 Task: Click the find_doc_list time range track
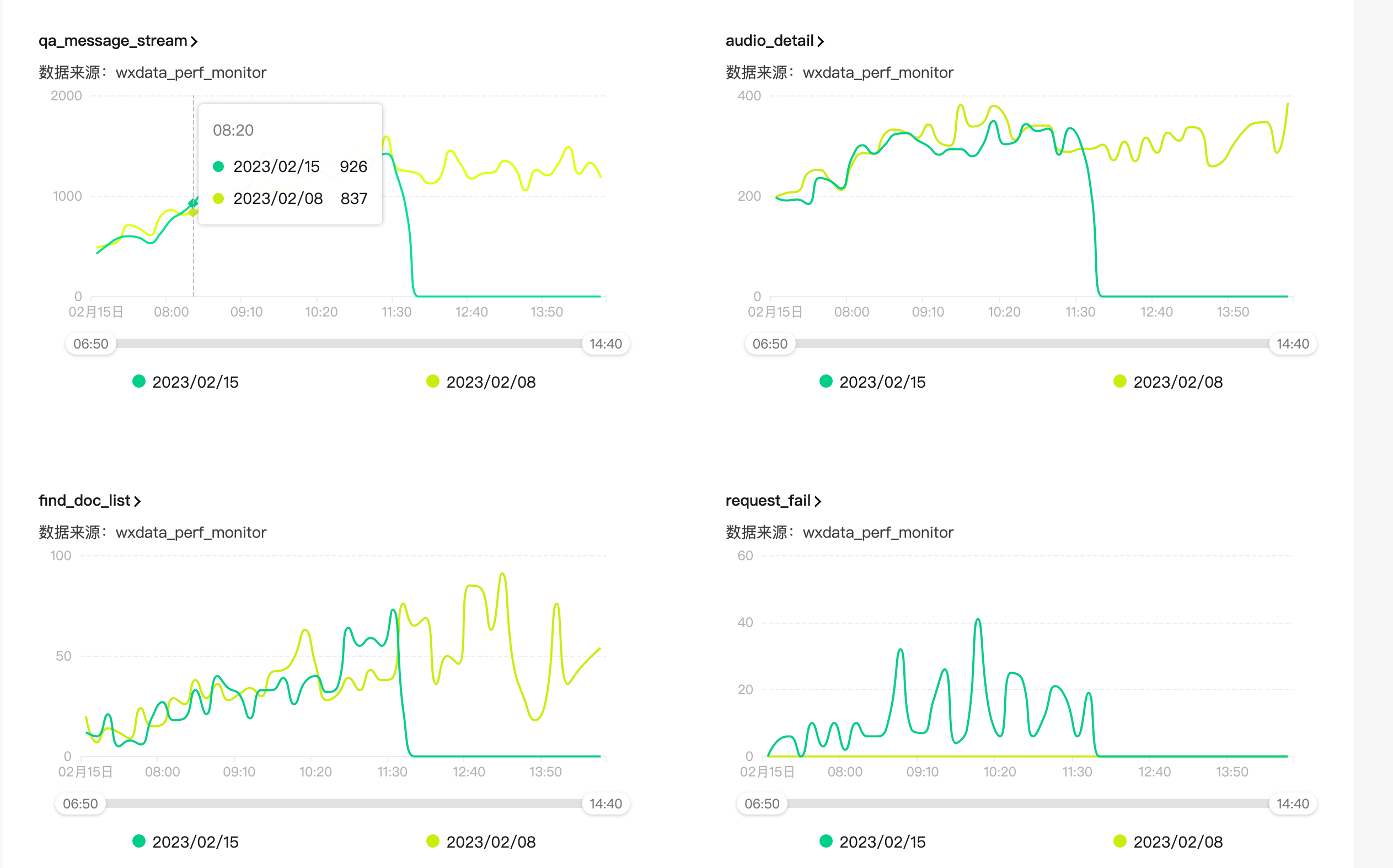[x=344, y=803]
